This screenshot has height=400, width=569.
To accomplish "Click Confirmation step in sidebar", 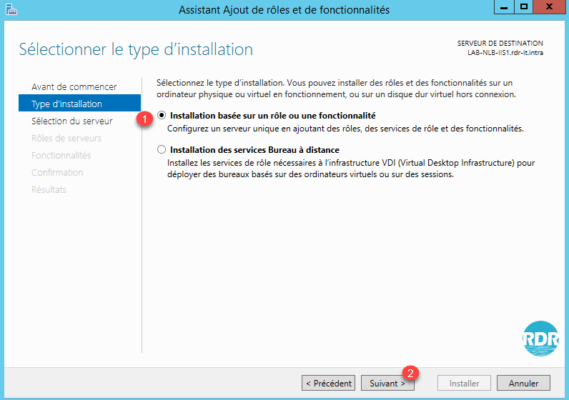I will point(57,172).
